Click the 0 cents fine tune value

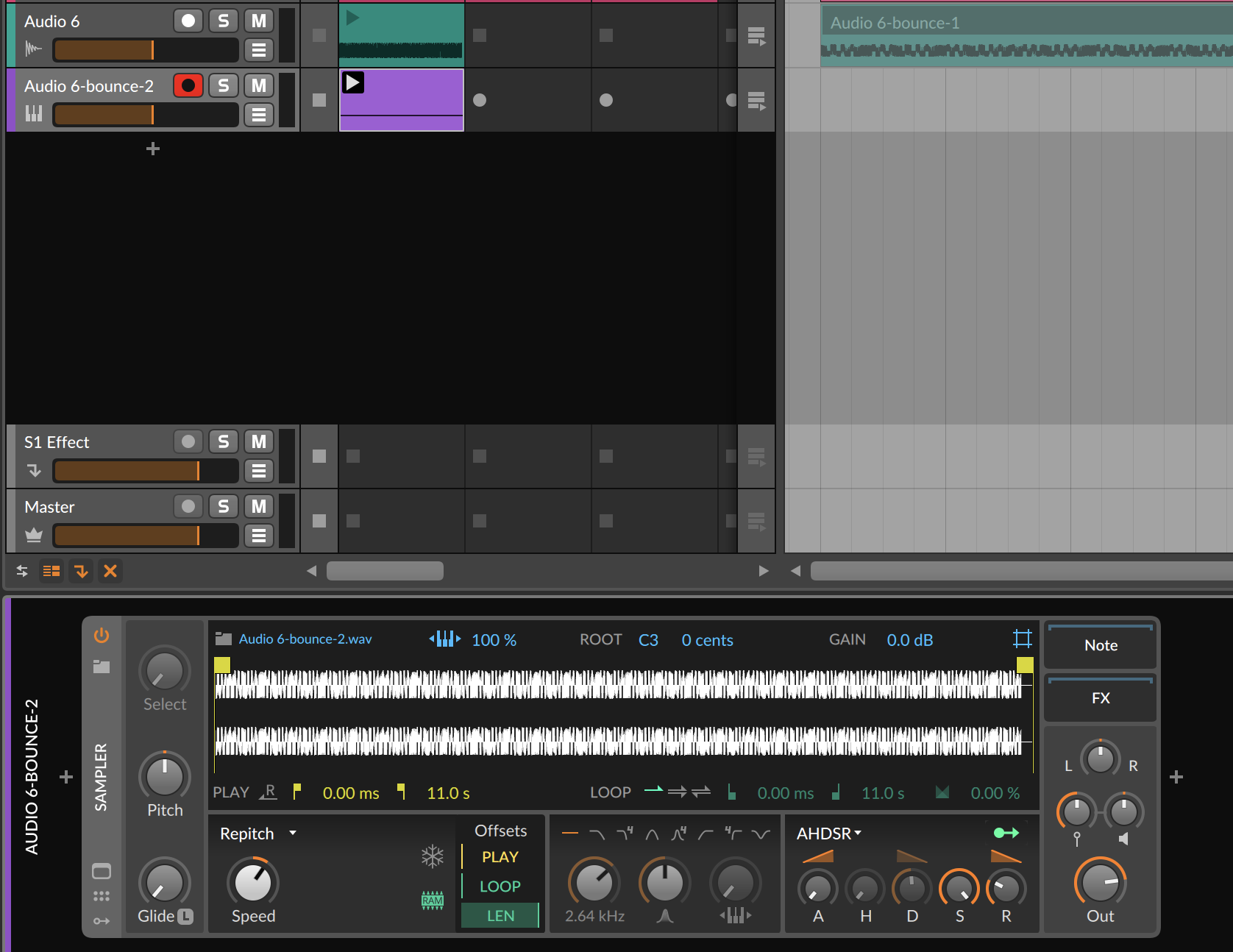click(x=707, y=640)
